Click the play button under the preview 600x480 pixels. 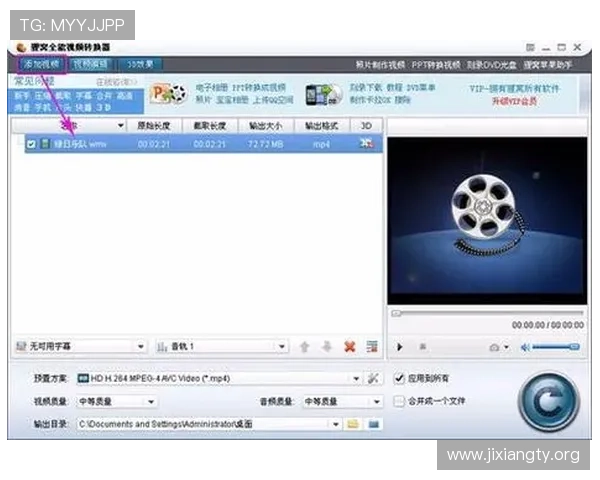(x=399, y=347)
